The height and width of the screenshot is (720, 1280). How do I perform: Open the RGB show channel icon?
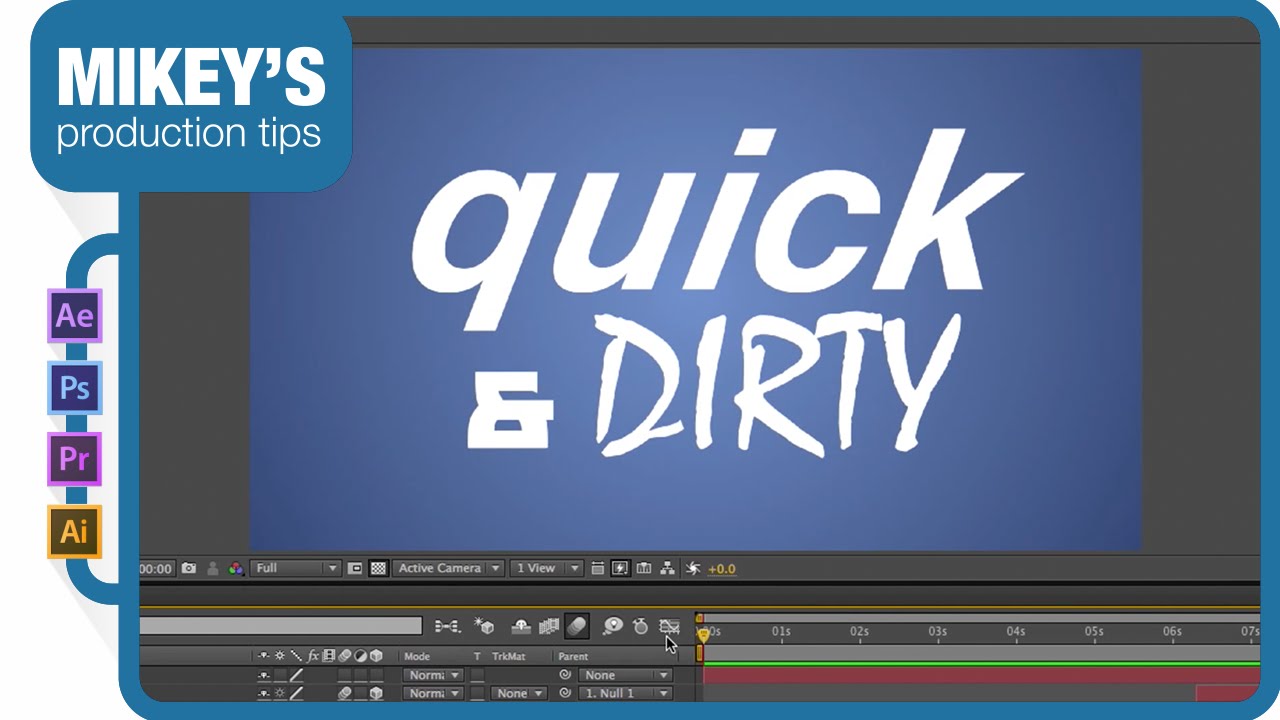pyautogui.click(x=236, y=568)
